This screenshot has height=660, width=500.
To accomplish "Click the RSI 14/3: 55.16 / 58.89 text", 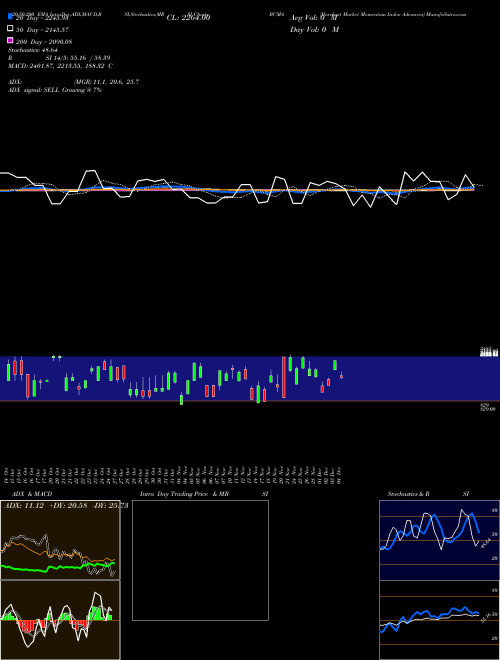I will (59, 58).
